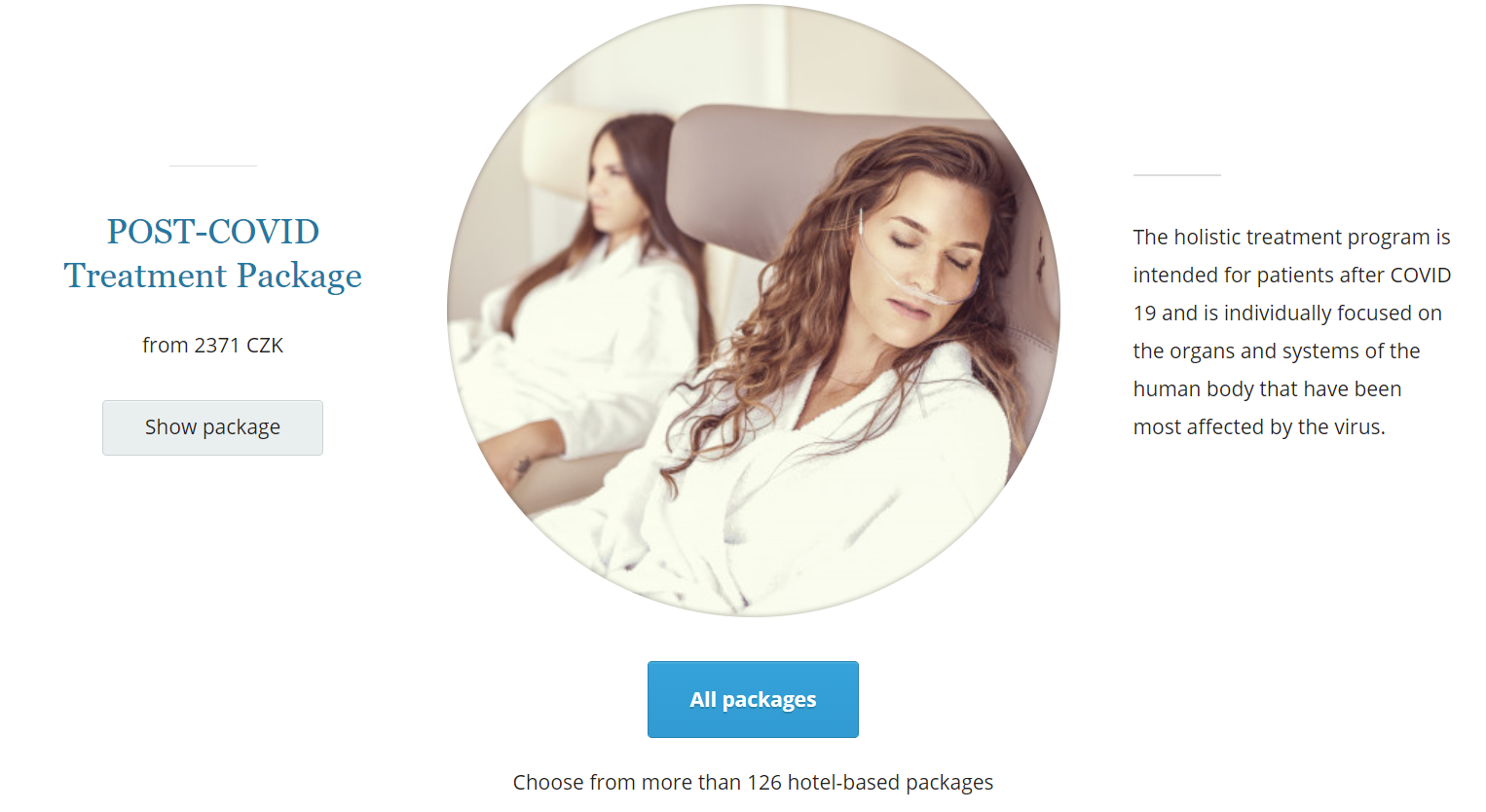This screenshot has width=1486, height=812.
Task: Click the holistic treatment program description paragraph
Action: coord(1291,332)
